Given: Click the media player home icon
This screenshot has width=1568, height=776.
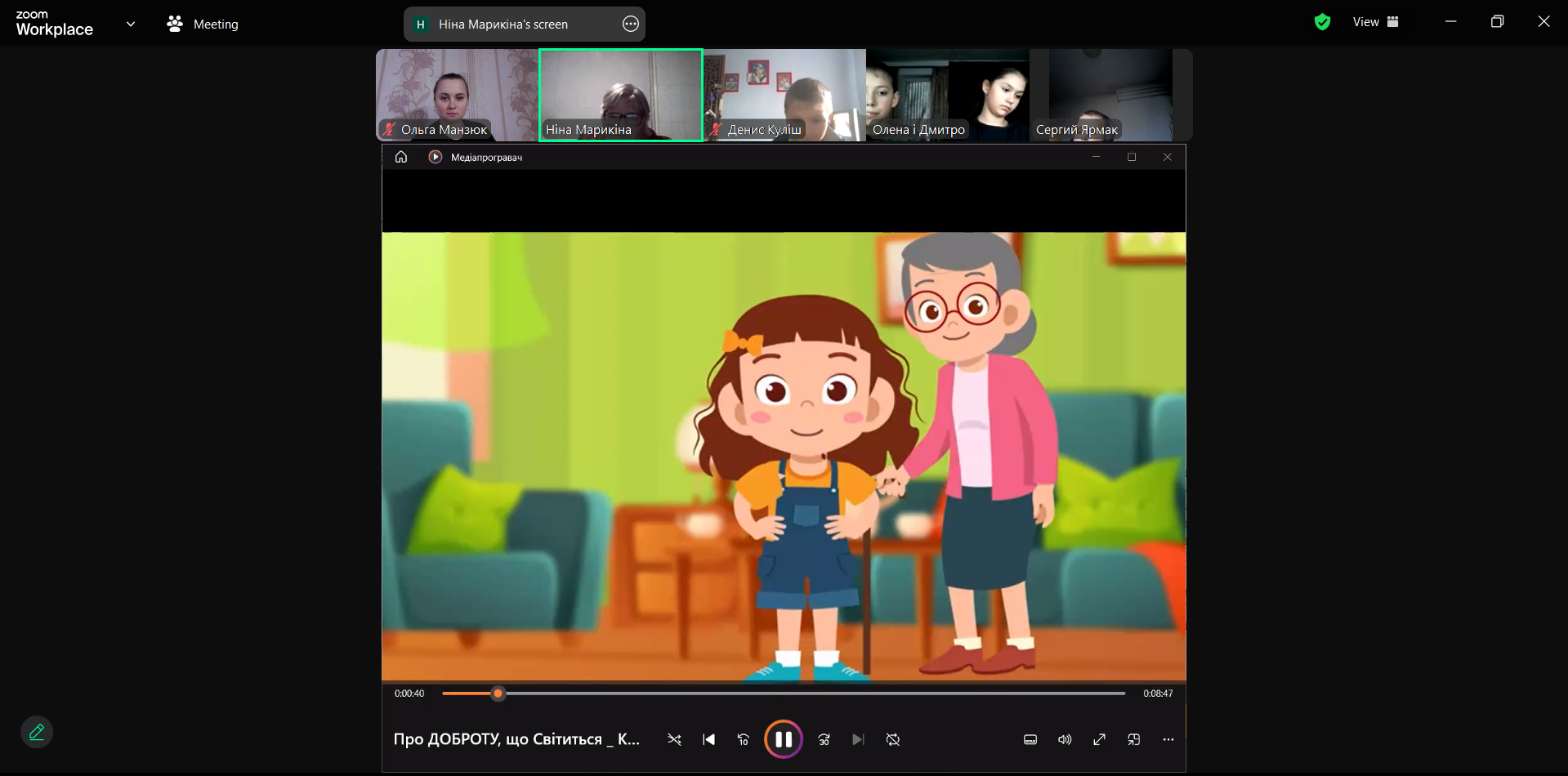Looking at the screenshot, I should pos(401,157).
